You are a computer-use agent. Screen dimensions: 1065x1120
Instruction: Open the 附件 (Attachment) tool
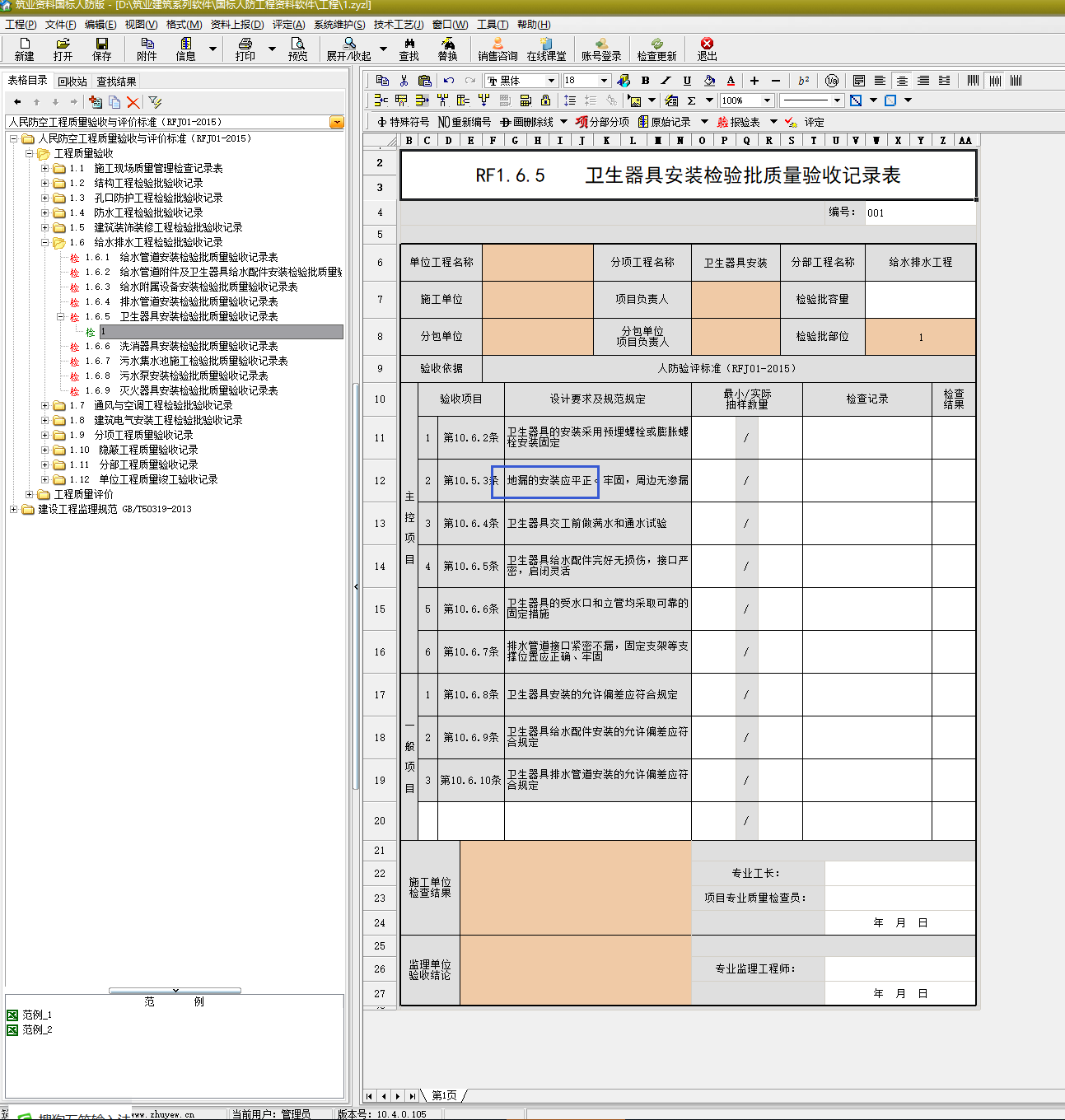pos(147,49)
